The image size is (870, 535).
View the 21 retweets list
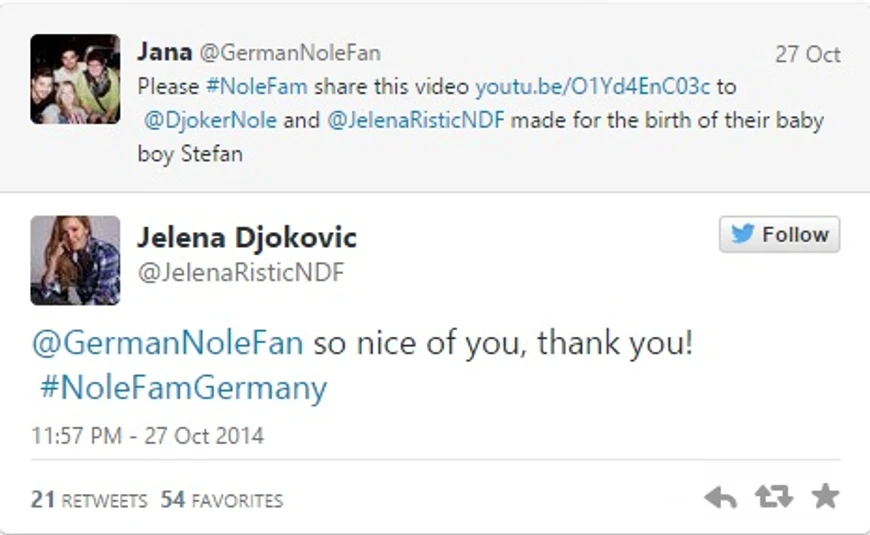click(89, 500)
